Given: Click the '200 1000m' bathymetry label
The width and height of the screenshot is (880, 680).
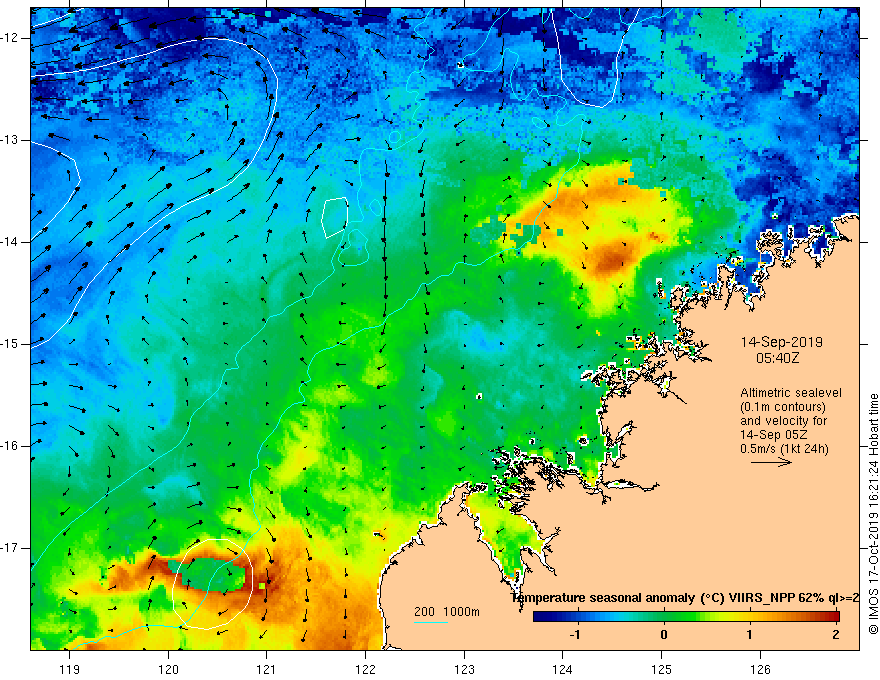Looking at the screenshot, I should (x=447, y=612).
